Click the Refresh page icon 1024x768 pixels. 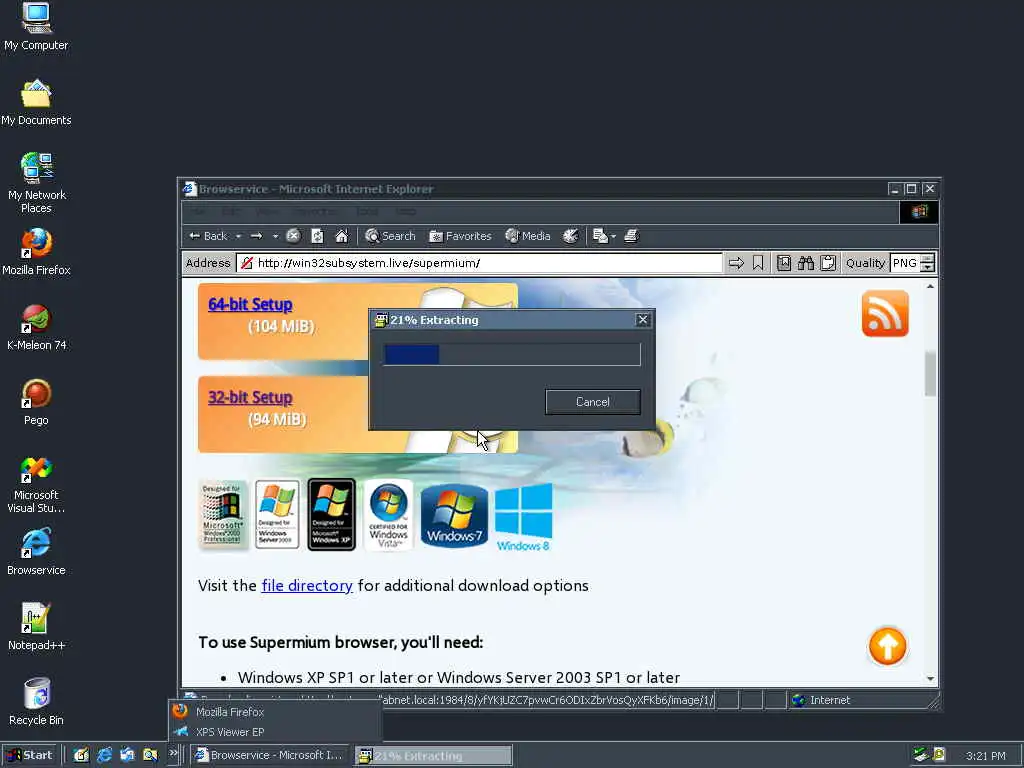[317, 236]
